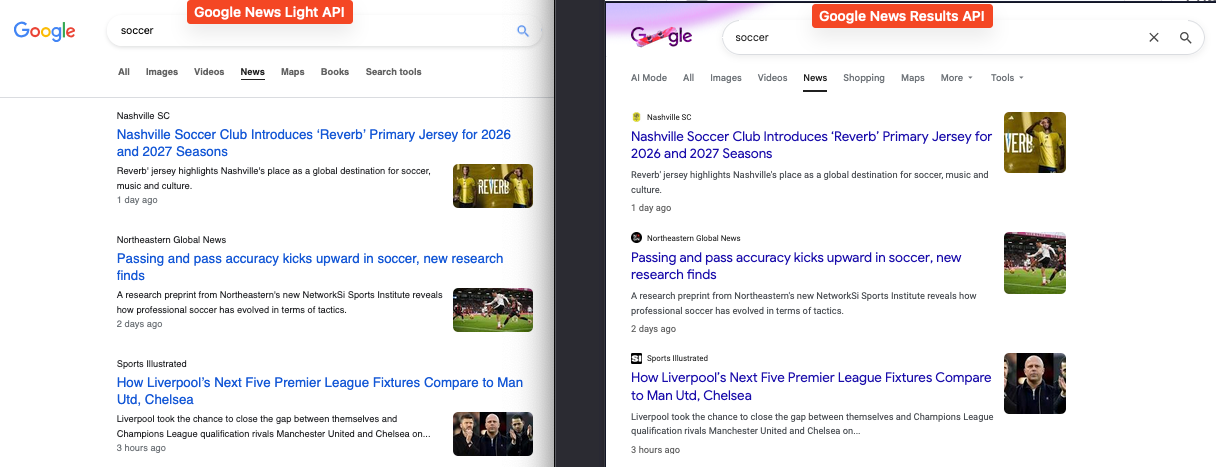Click the '2 days ago' timestamp in the Light API window
This screenshot has height=467, width=1216.
point(139,324)
